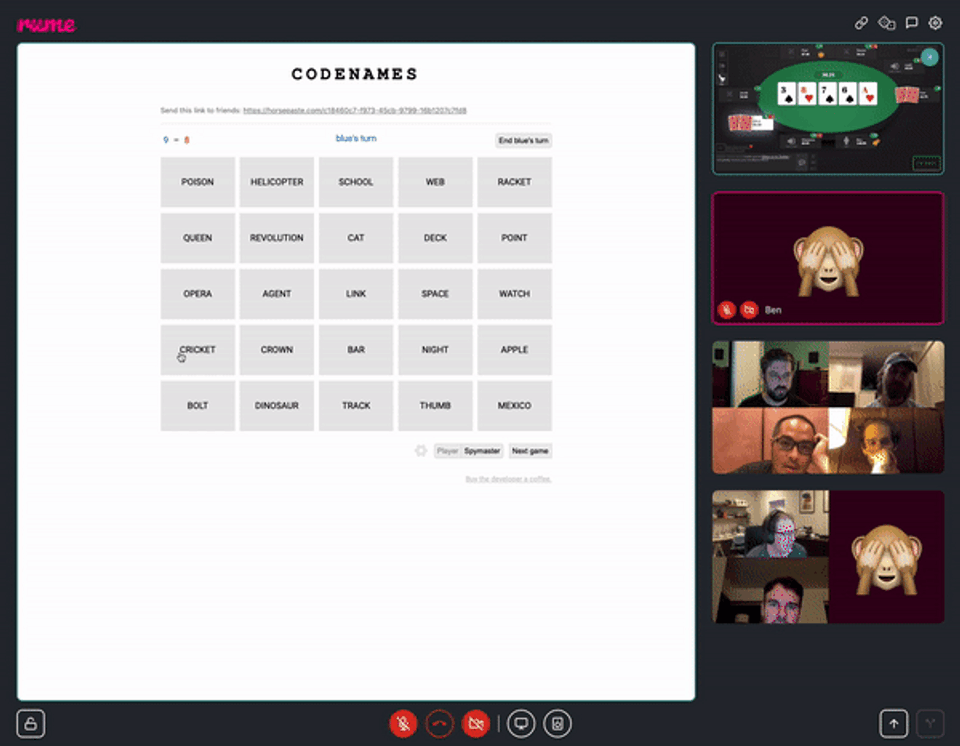The height and width of the screenshot is (746, 960).
Task: Start screen sharing monitor icon
Action: [521, 724]
